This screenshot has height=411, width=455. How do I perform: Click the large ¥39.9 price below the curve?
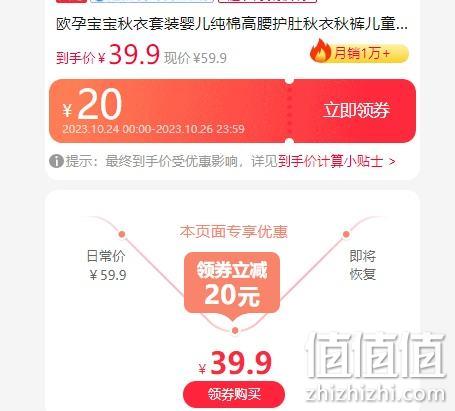pyautogui.click(x=235, y=363)
